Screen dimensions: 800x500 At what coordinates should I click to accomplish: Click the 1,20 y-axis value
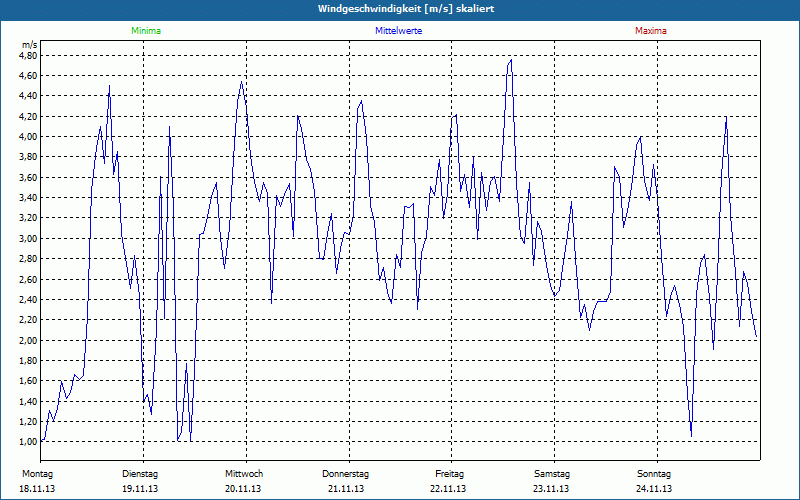[28, 421]
